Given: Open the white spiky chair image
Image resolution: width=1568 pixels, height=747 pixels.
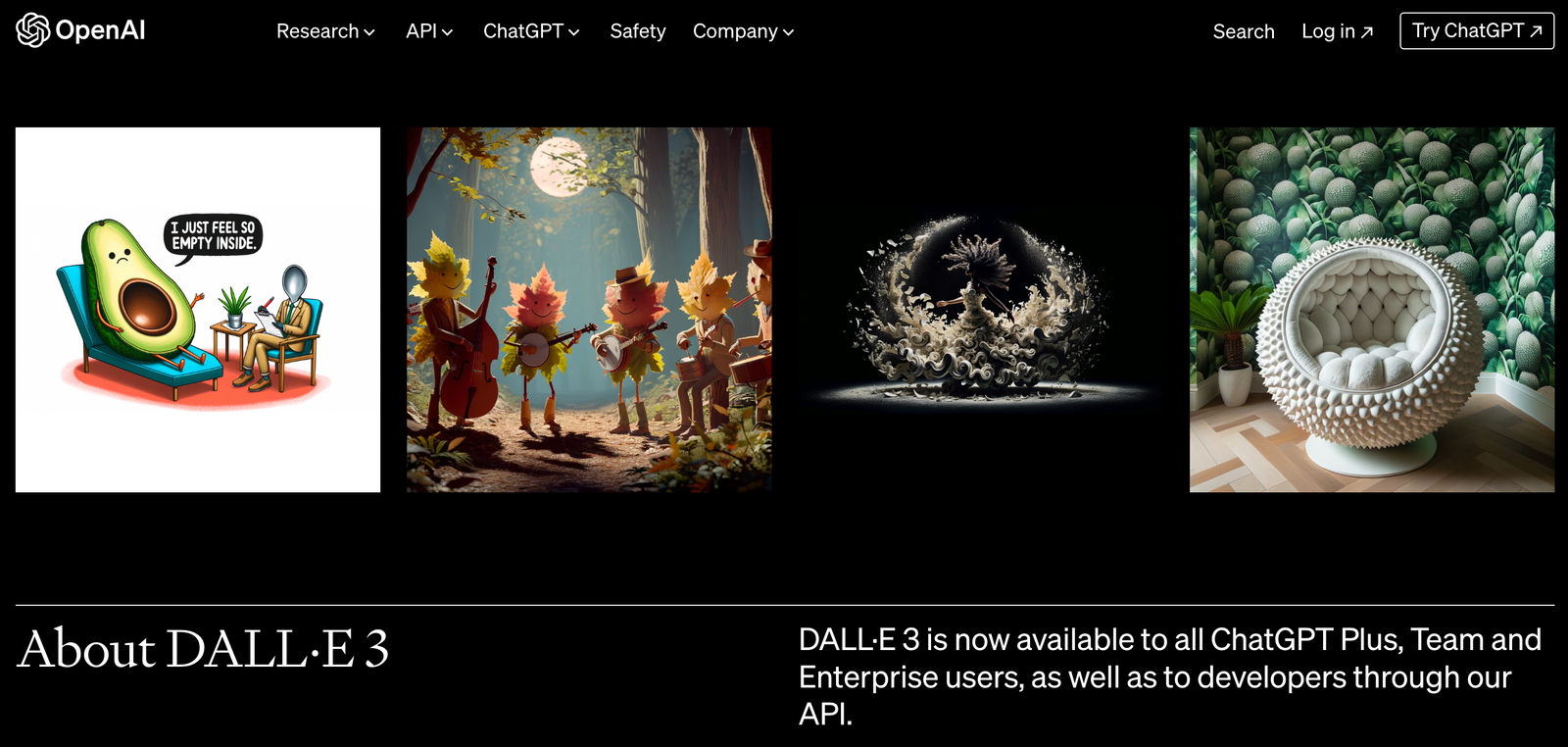Looking at the screenshot, I should [x=1372, y=310].
